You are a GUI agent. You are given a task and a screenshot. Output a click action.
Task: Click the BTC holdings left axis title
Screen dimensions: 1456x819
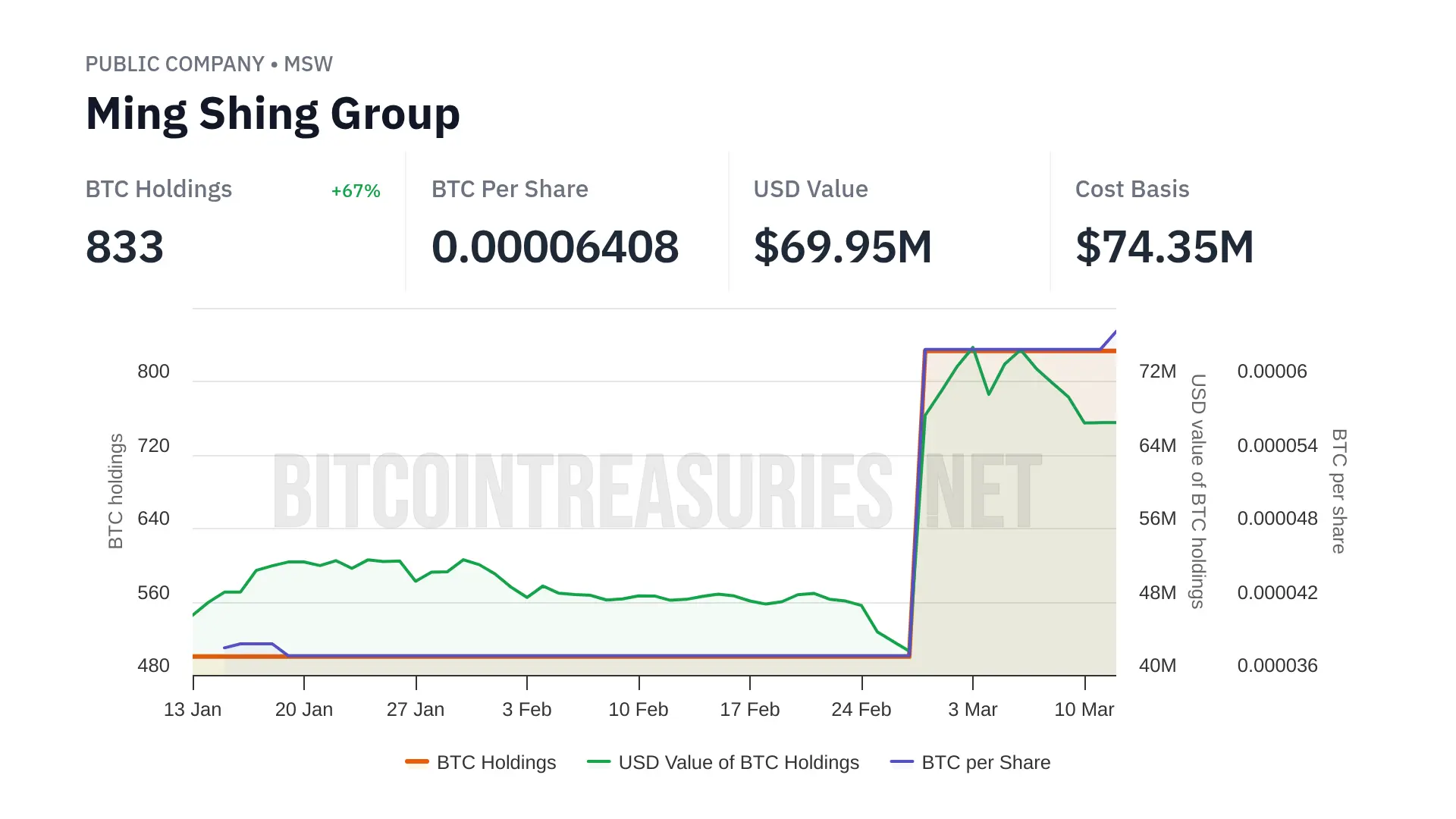tap(115, 491)
